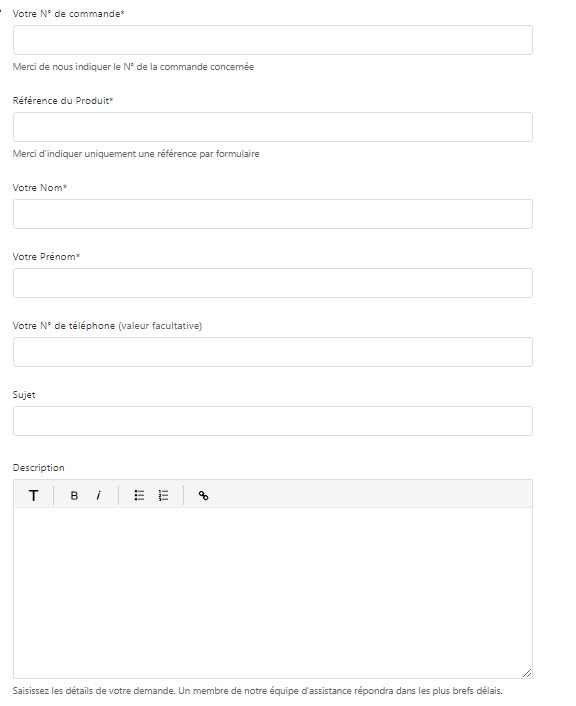The height and width of the screenshot is (706, 576).
Task: Add a hyperlink using the link icon
Action: point(204,496)
